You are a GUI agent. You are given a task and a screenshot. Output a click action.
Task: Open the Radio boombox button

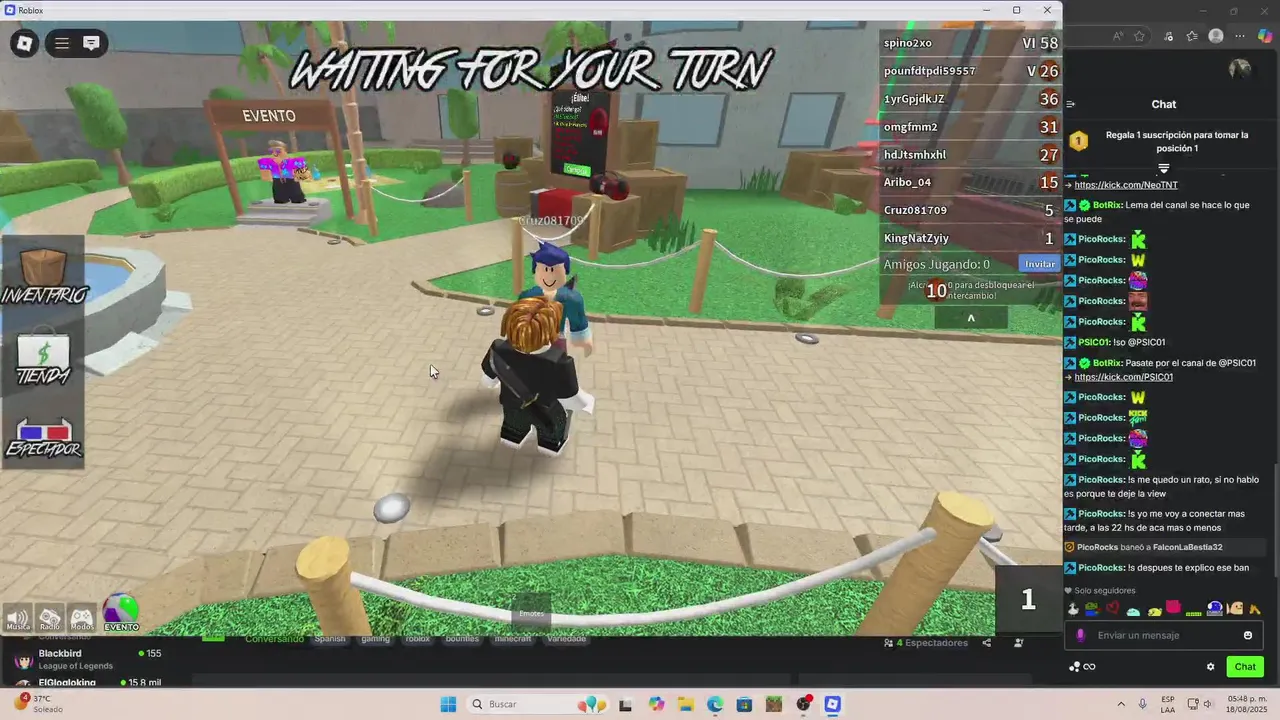tap(50, 619)
